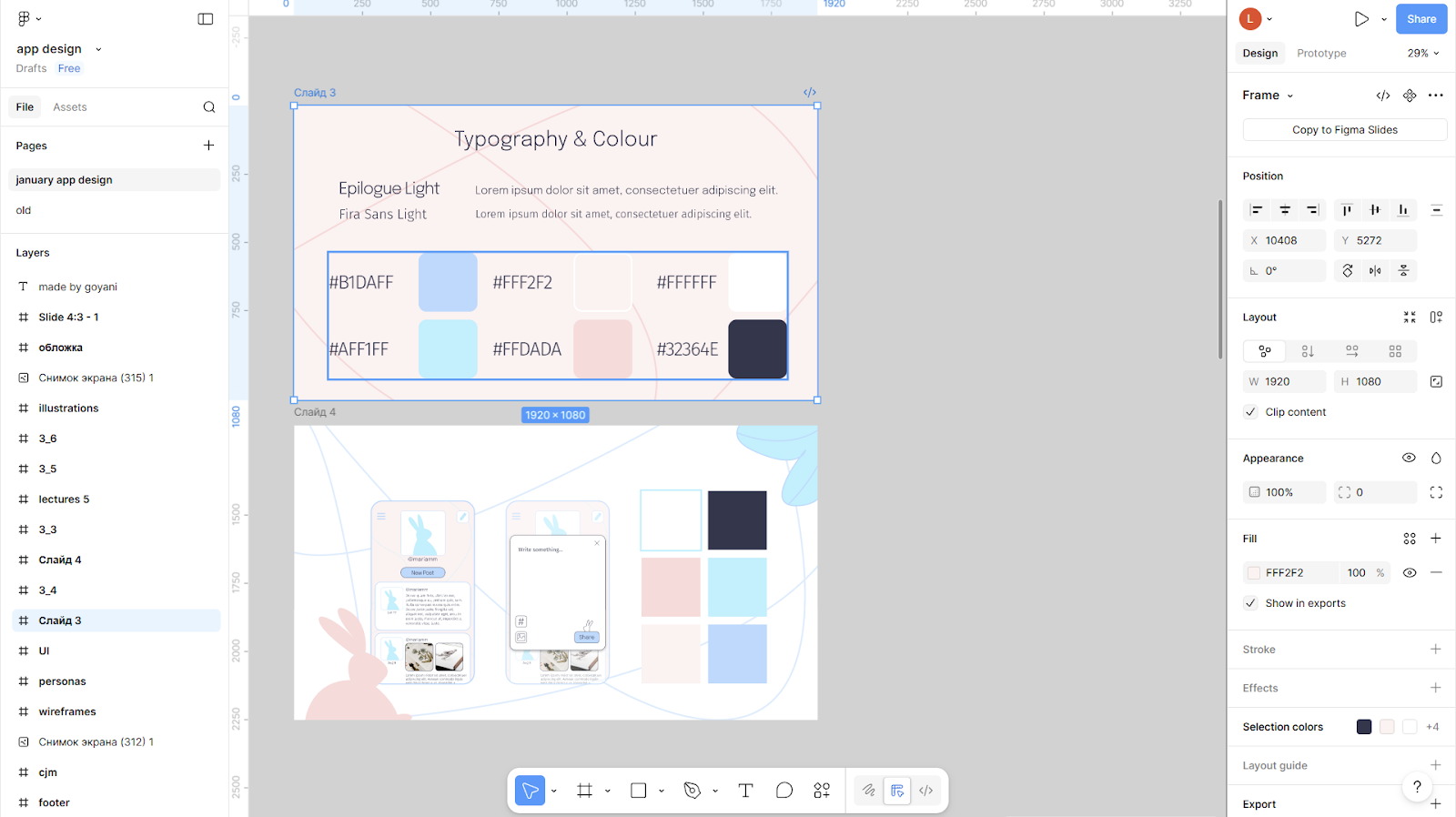The height and width of the screenshot is (817, 1456).
Task: Toggle the Clip content checkbox
Action: coord(1251,412)
